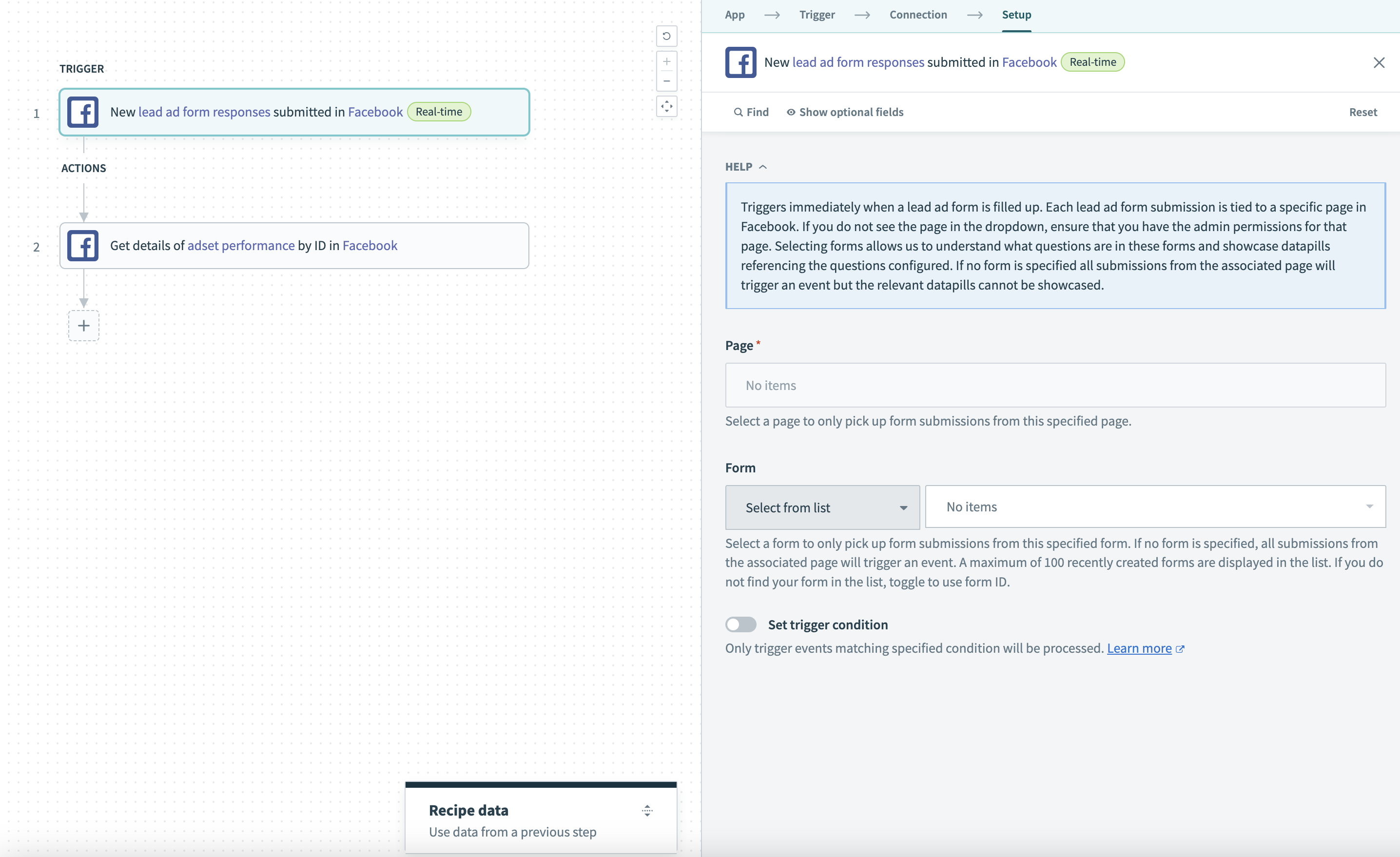This screenshot has height=857, width=1400.
Task: Collapse the HELP section
Action: tap(762, 167)
